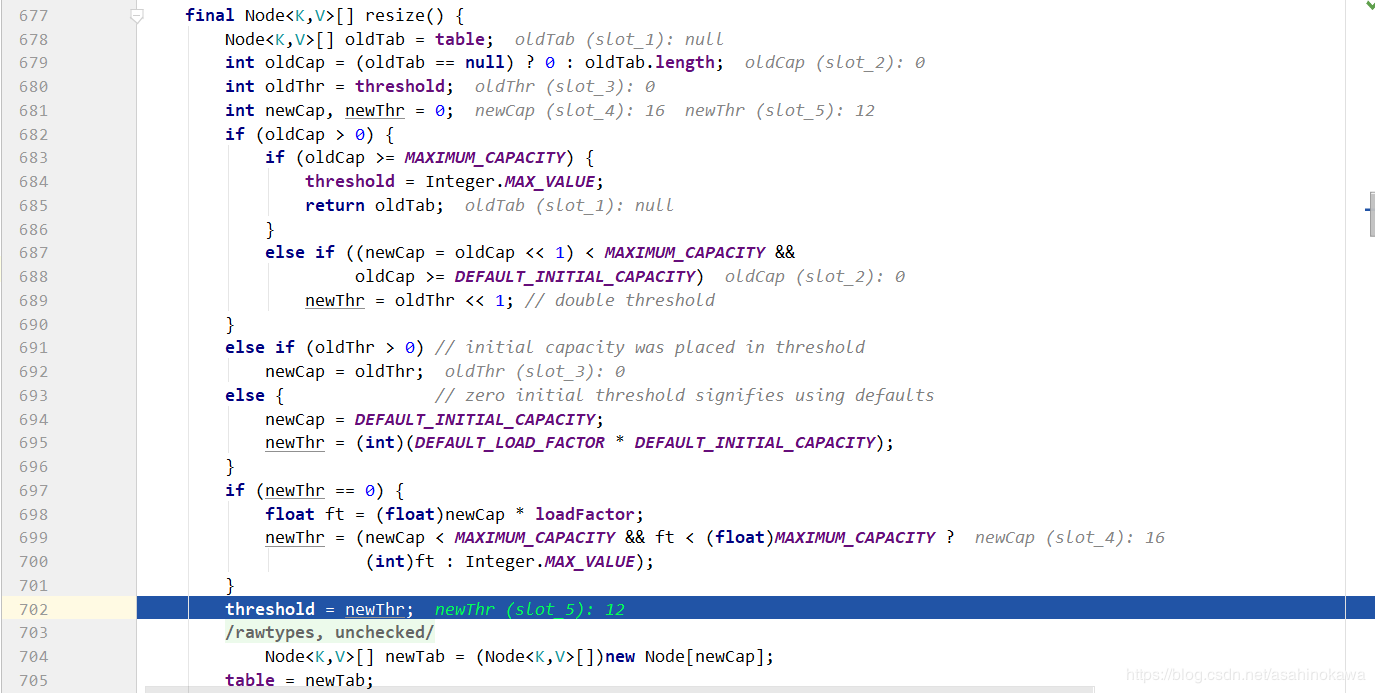1375x693 pixels.
Task: Click "new Node[newCap];" on line 704
Action: tap(689, 656)
